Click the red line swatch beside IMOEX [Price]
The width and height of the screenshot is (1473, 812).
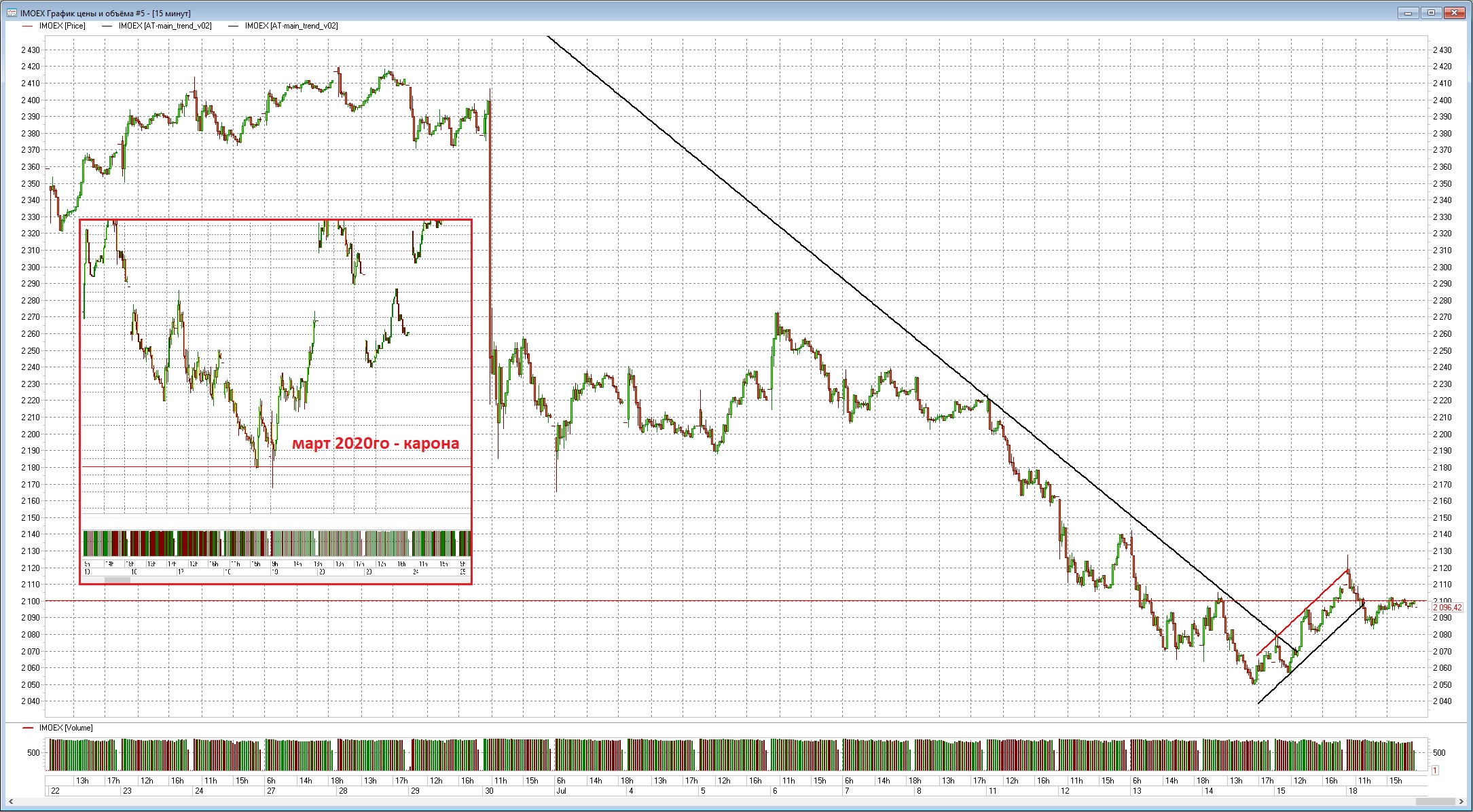click(x=28, y=26)
